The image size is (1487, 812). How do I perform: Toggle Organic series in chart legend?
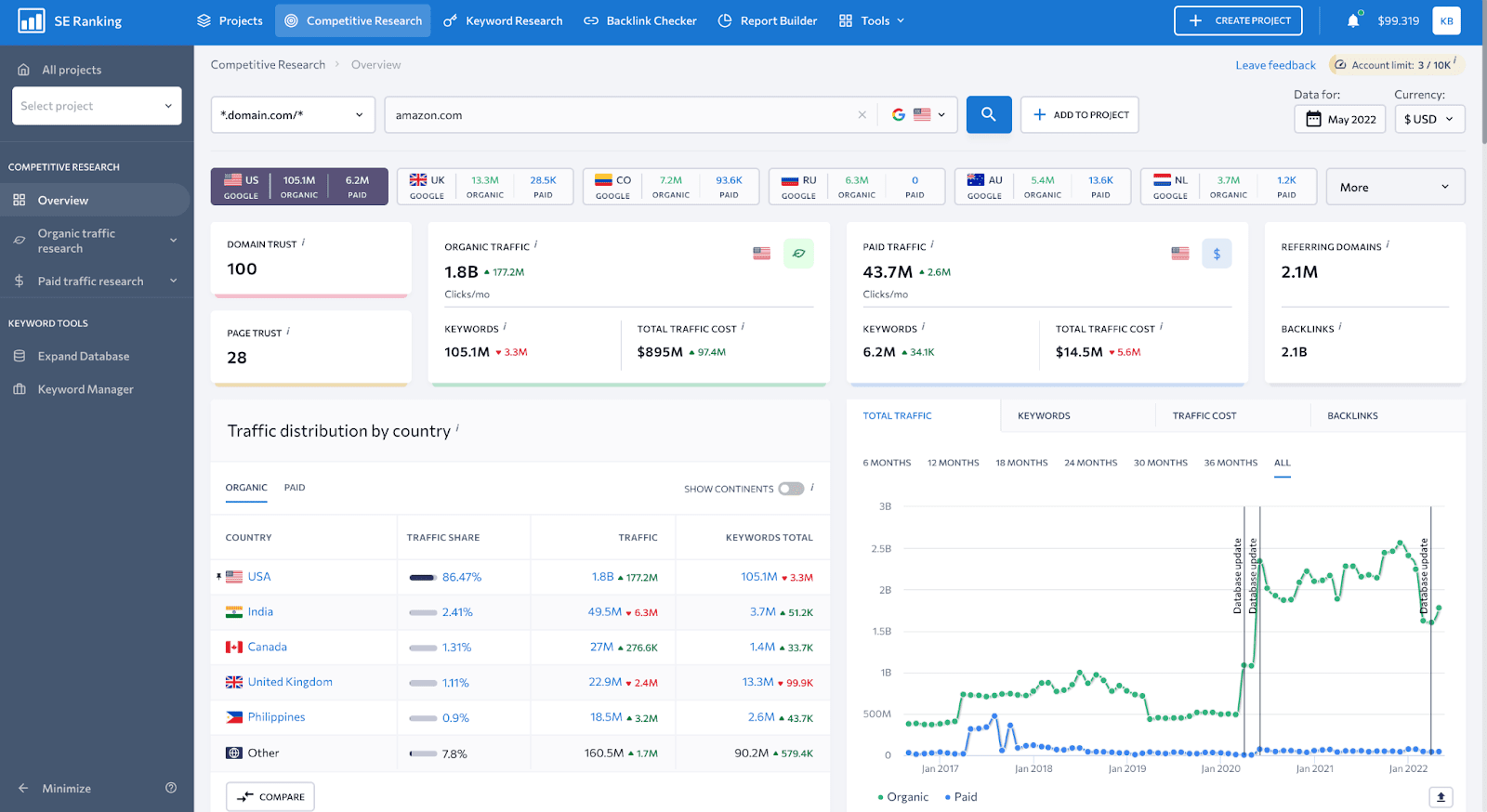pyautogui.click(x=903, y=797)
